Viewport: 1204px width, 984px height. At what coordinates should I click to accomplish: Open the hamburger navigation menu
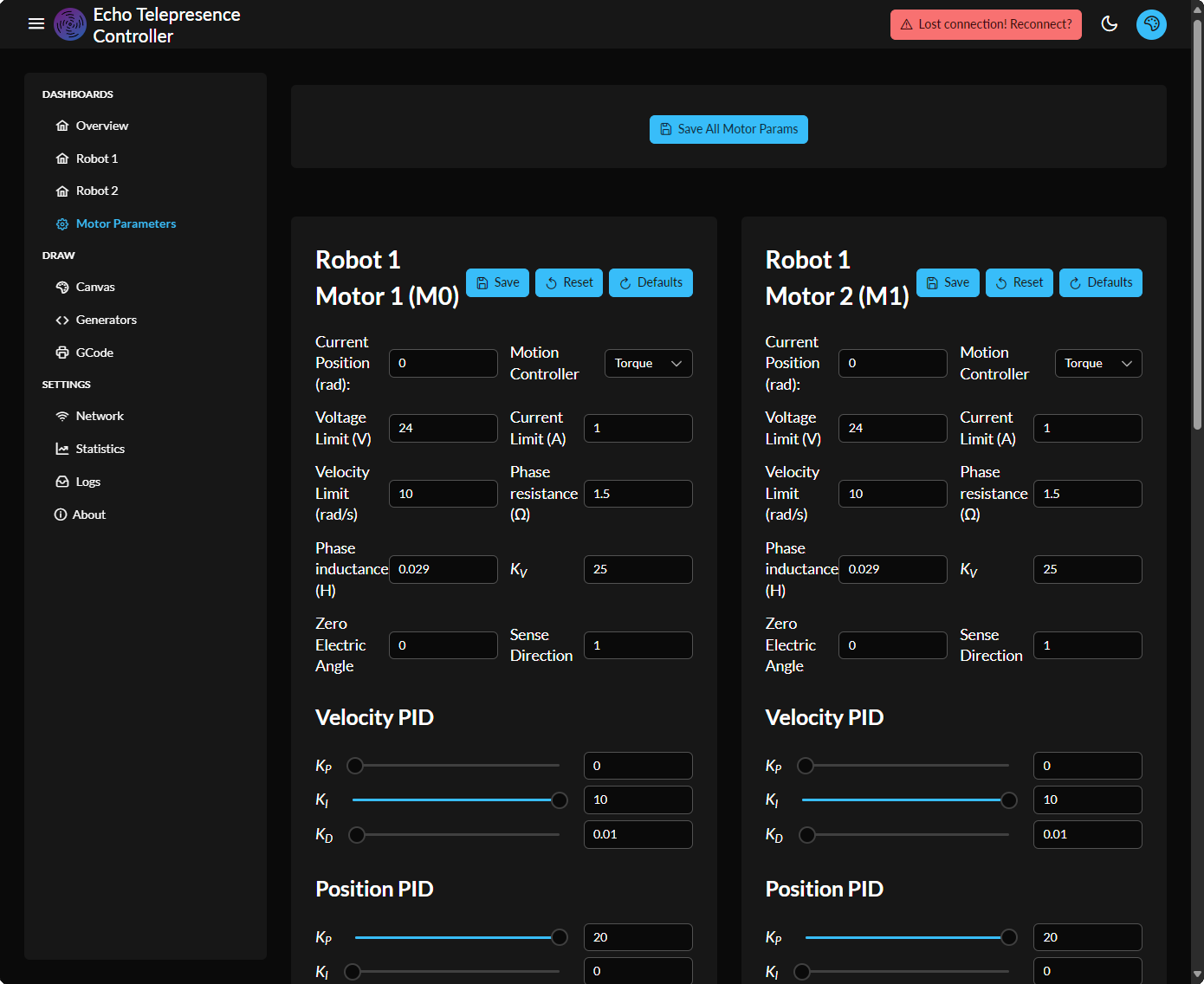coord(36,24)
